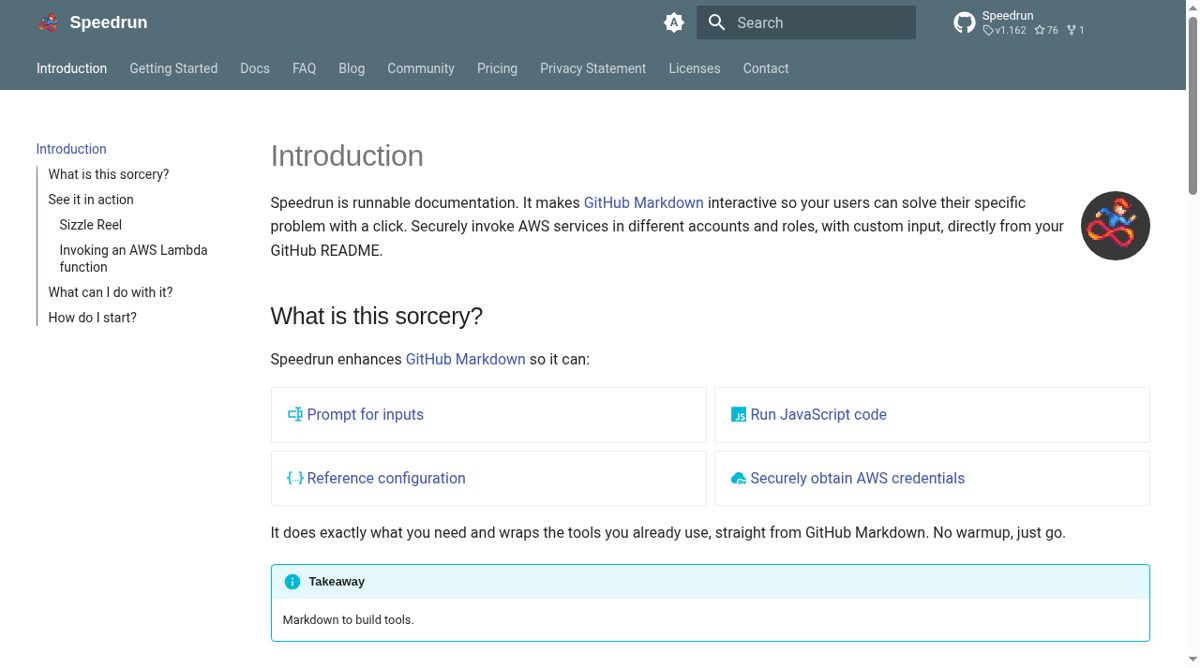The image size is (1200, 668).
Task: Open the Getting Started tab
Action: (174, 68)
